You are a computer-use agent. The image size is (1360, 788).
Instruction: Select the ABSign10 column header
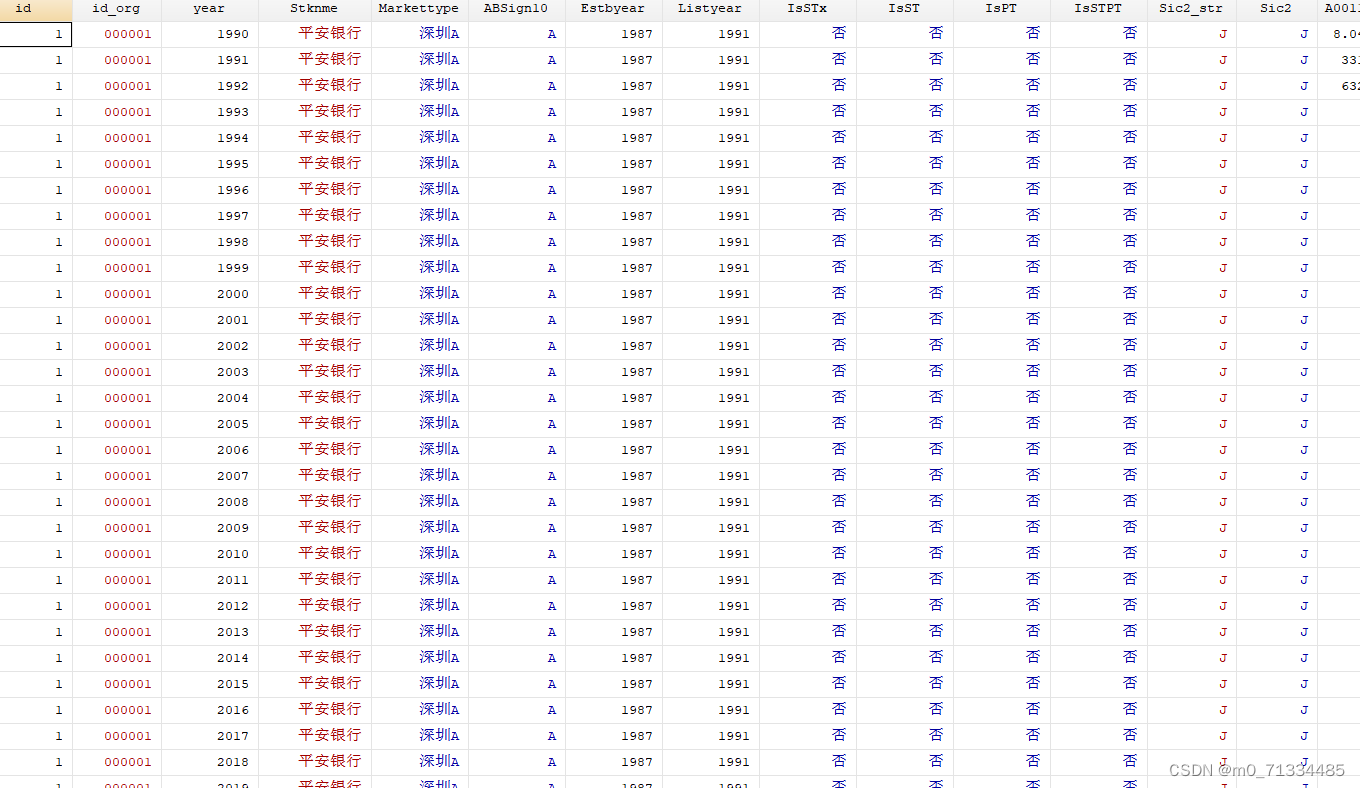click(516, 8)
